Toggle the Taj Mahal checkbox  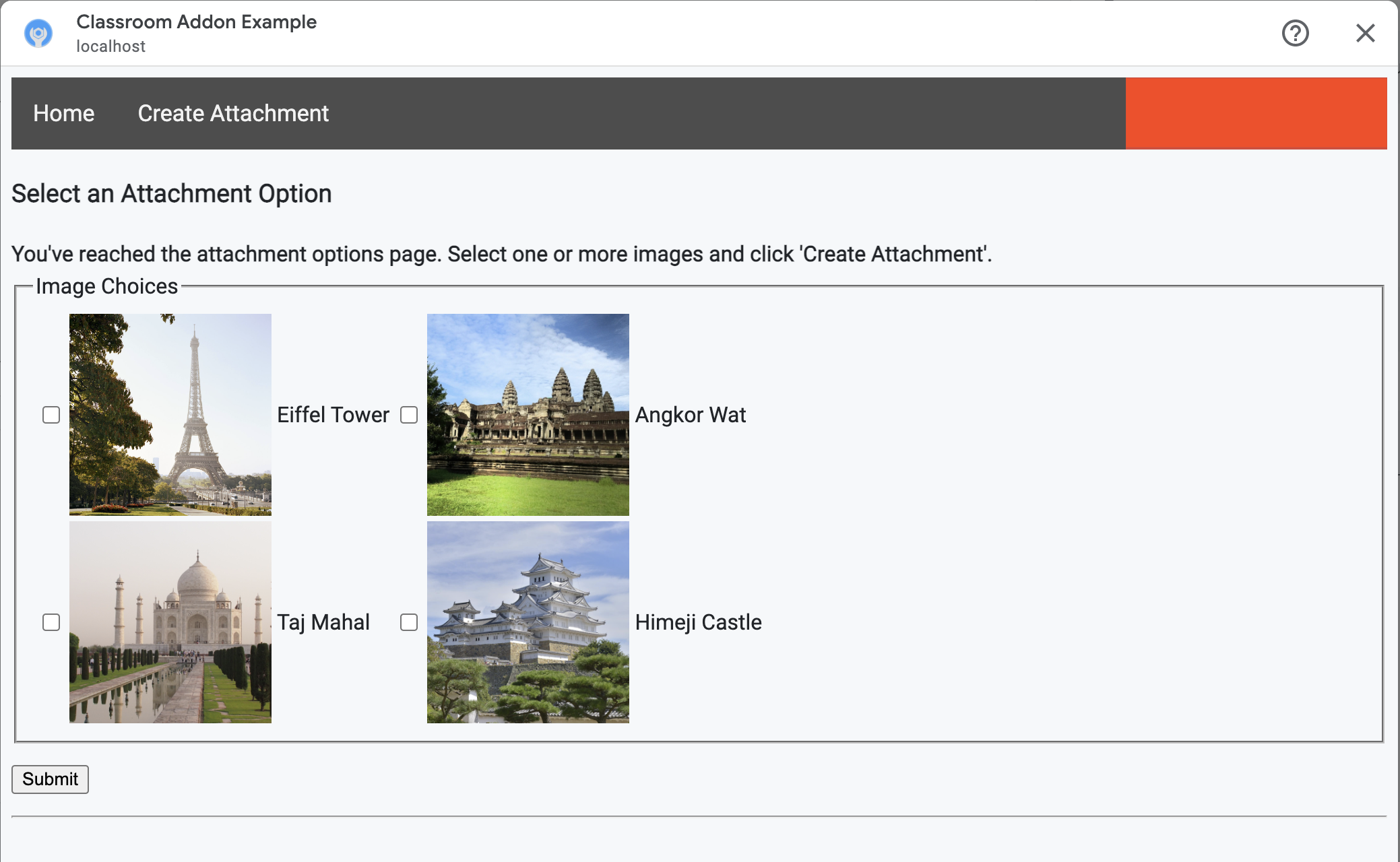51,622
